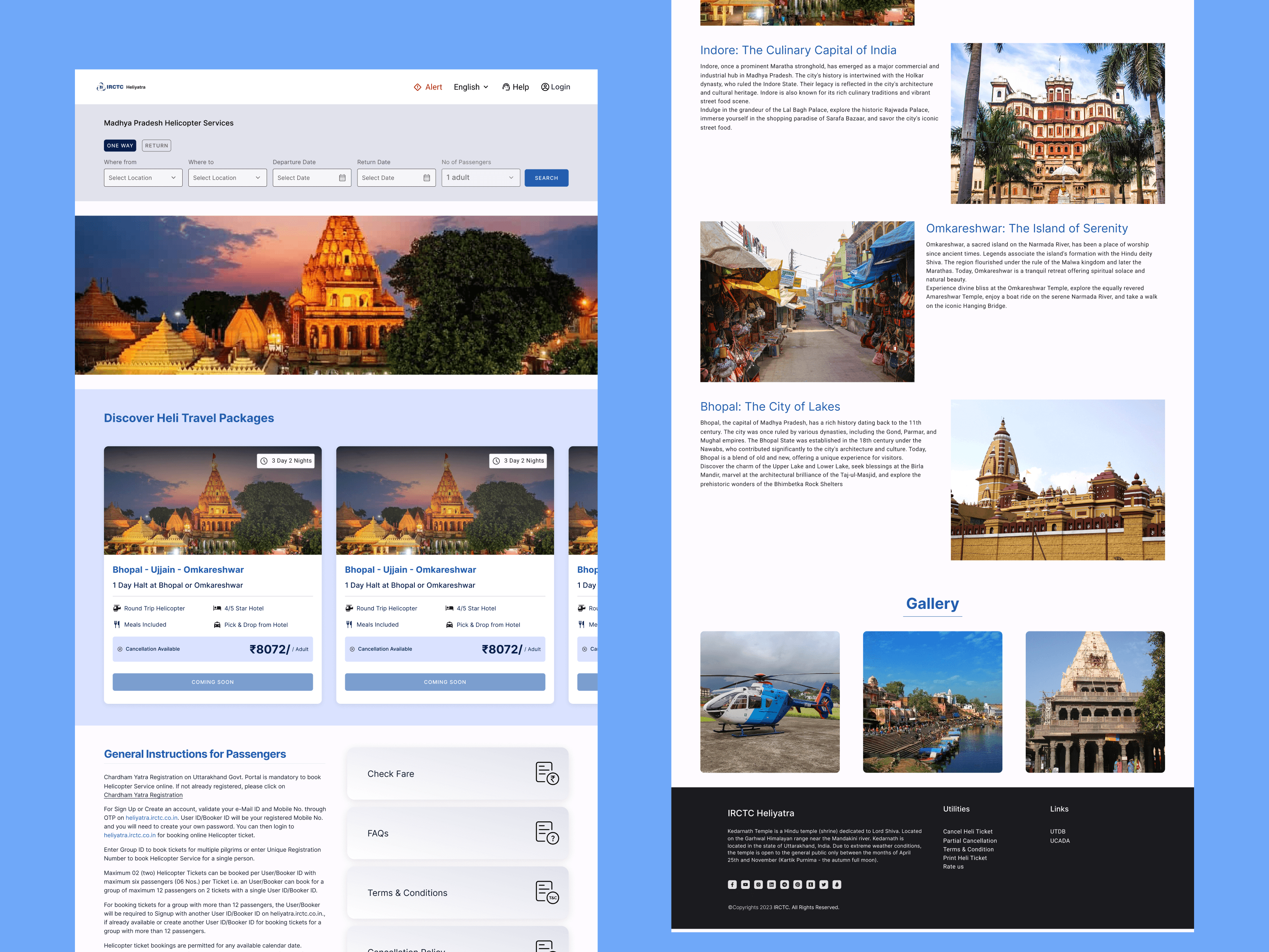Click the Omkareshwar market street image
This screenshot has width=1269, height=952.
pos(807,302)
